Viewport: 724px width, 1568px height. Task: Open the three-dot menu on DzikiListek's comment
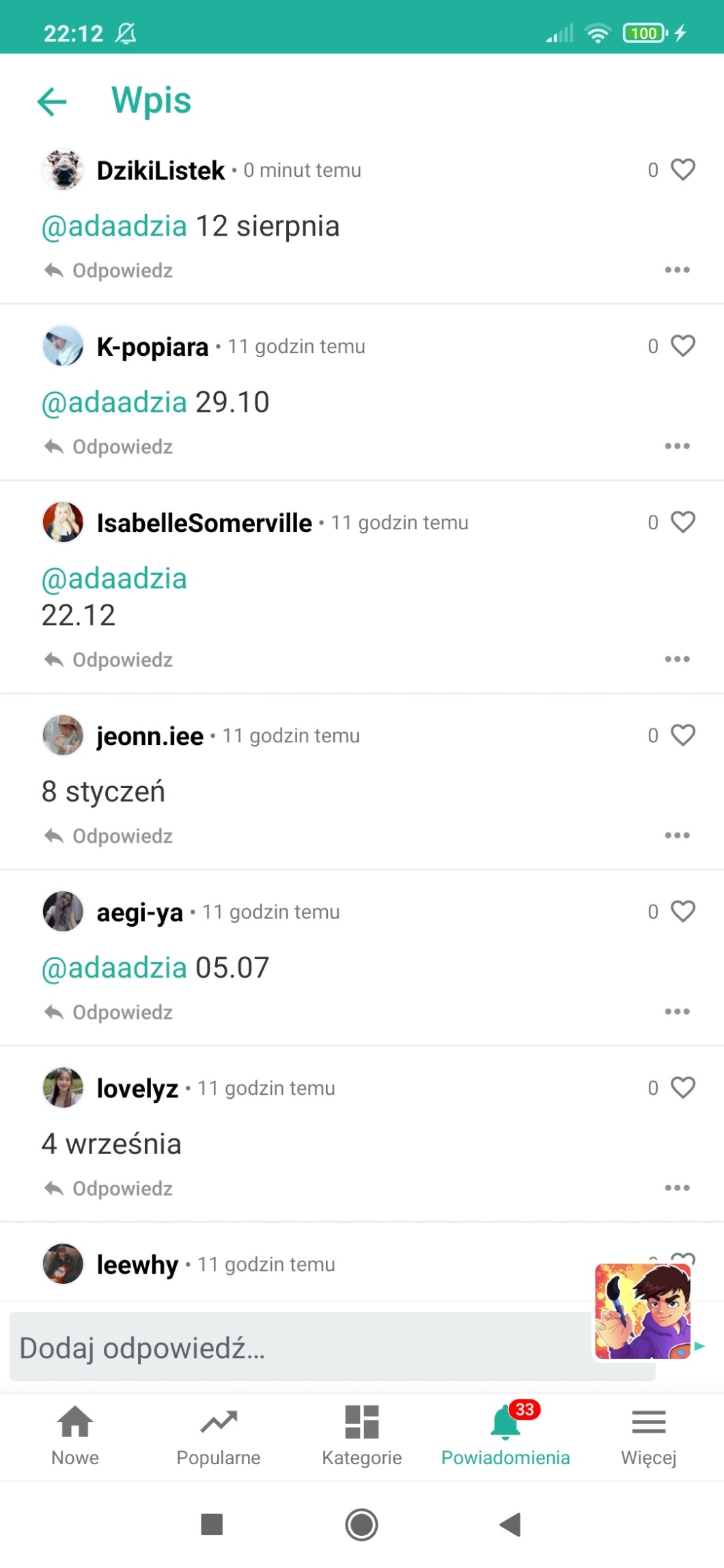click(677, 270)
